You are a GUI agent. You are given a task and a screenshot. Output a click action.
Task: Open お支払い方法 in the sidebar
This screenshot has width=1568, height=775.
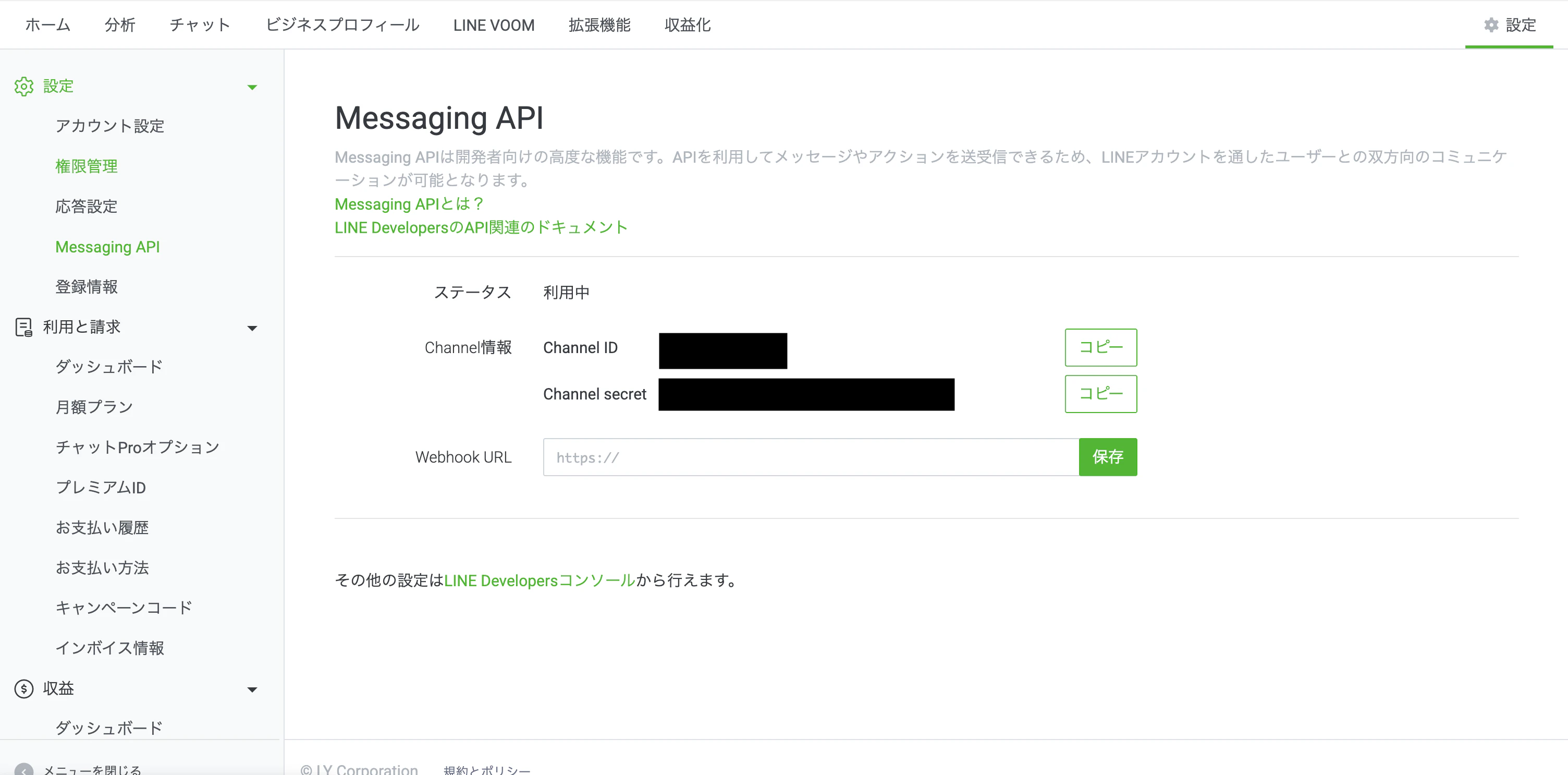102,568
